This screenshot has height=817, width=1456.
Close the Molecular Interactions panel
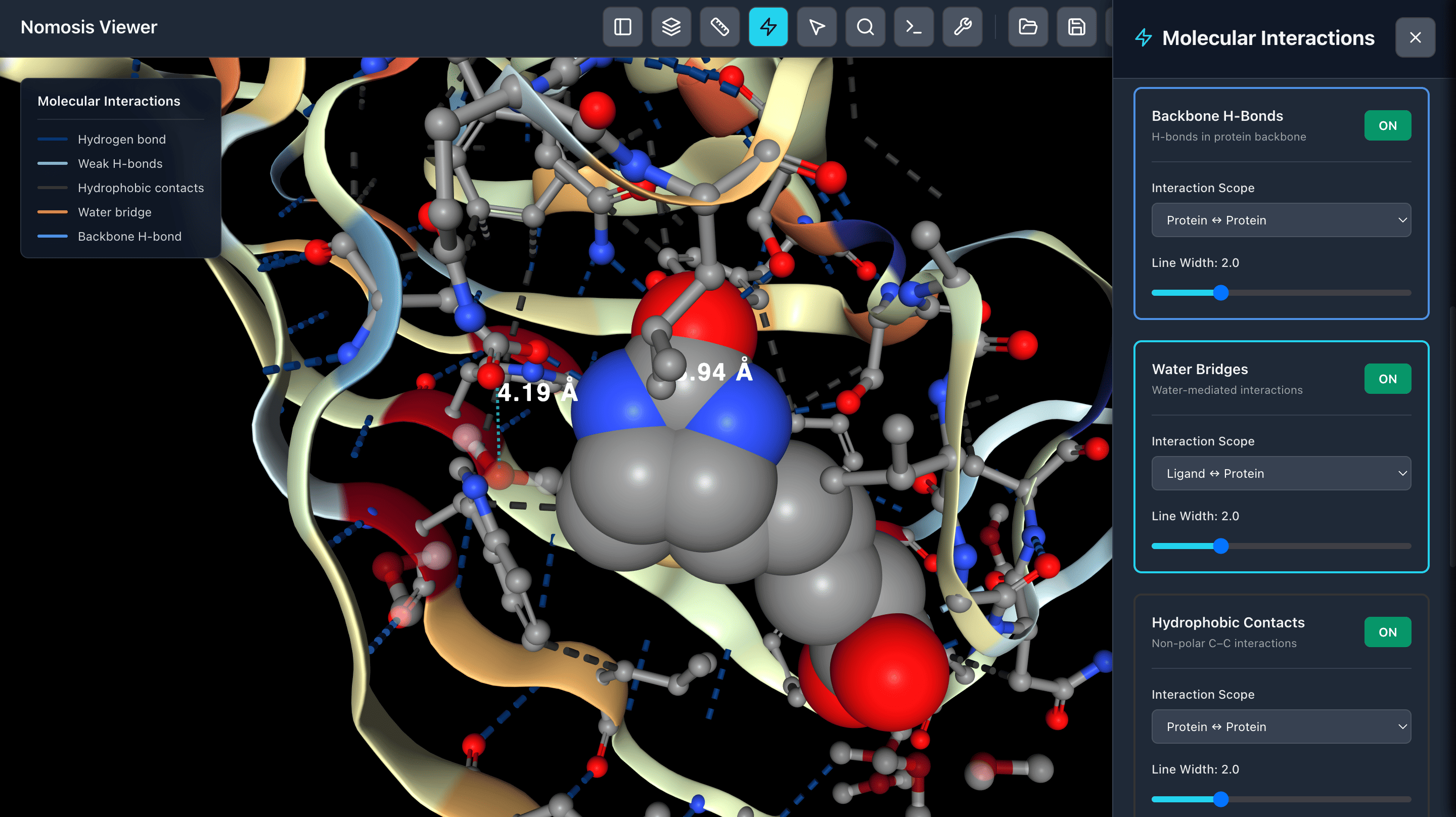click(x=1415, y=37)
